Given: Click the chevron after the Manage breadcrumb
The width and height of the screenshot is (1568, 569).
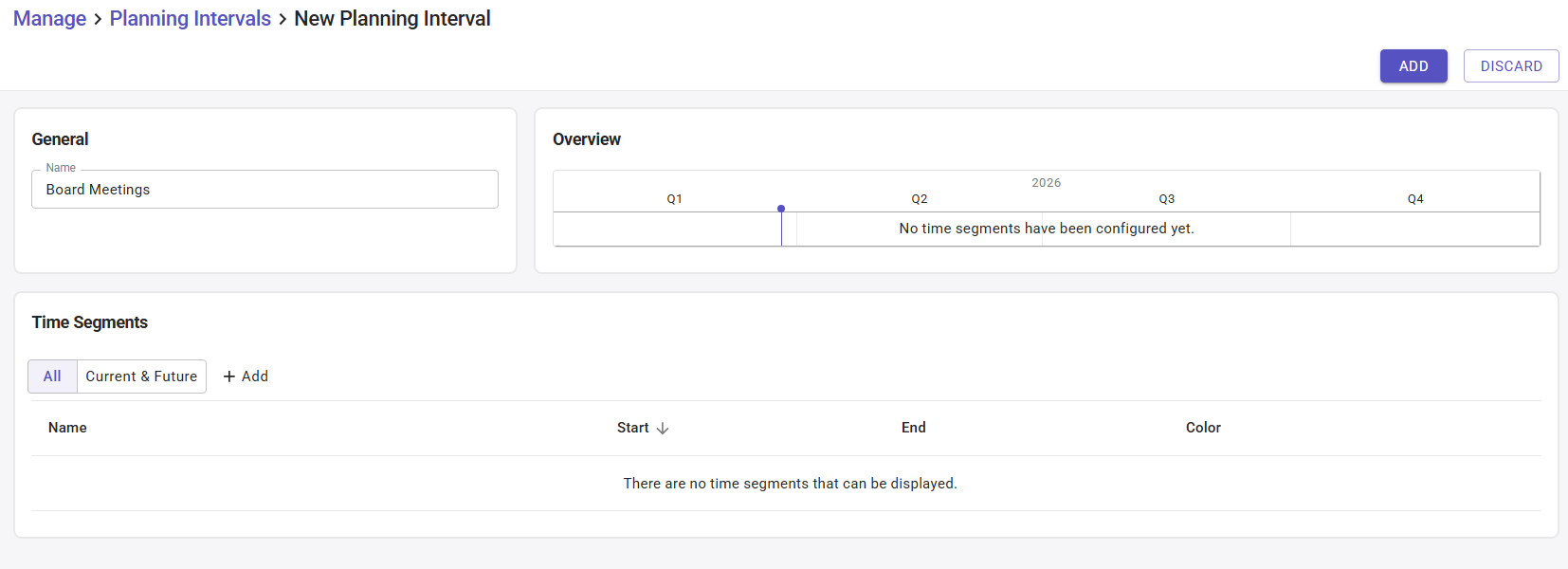Looking at the screenshot, I should pos(98,20).
